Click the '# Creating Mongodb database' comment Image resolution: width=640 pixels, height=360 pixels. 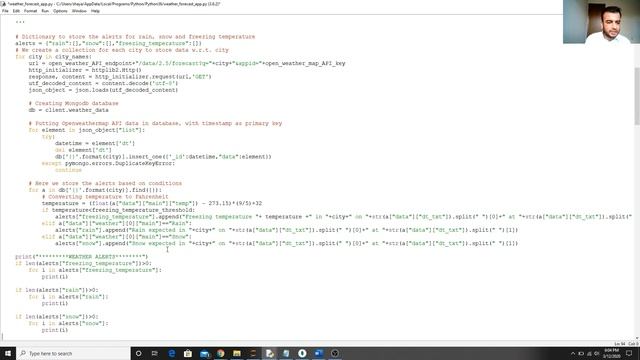(x=73, y=103)
